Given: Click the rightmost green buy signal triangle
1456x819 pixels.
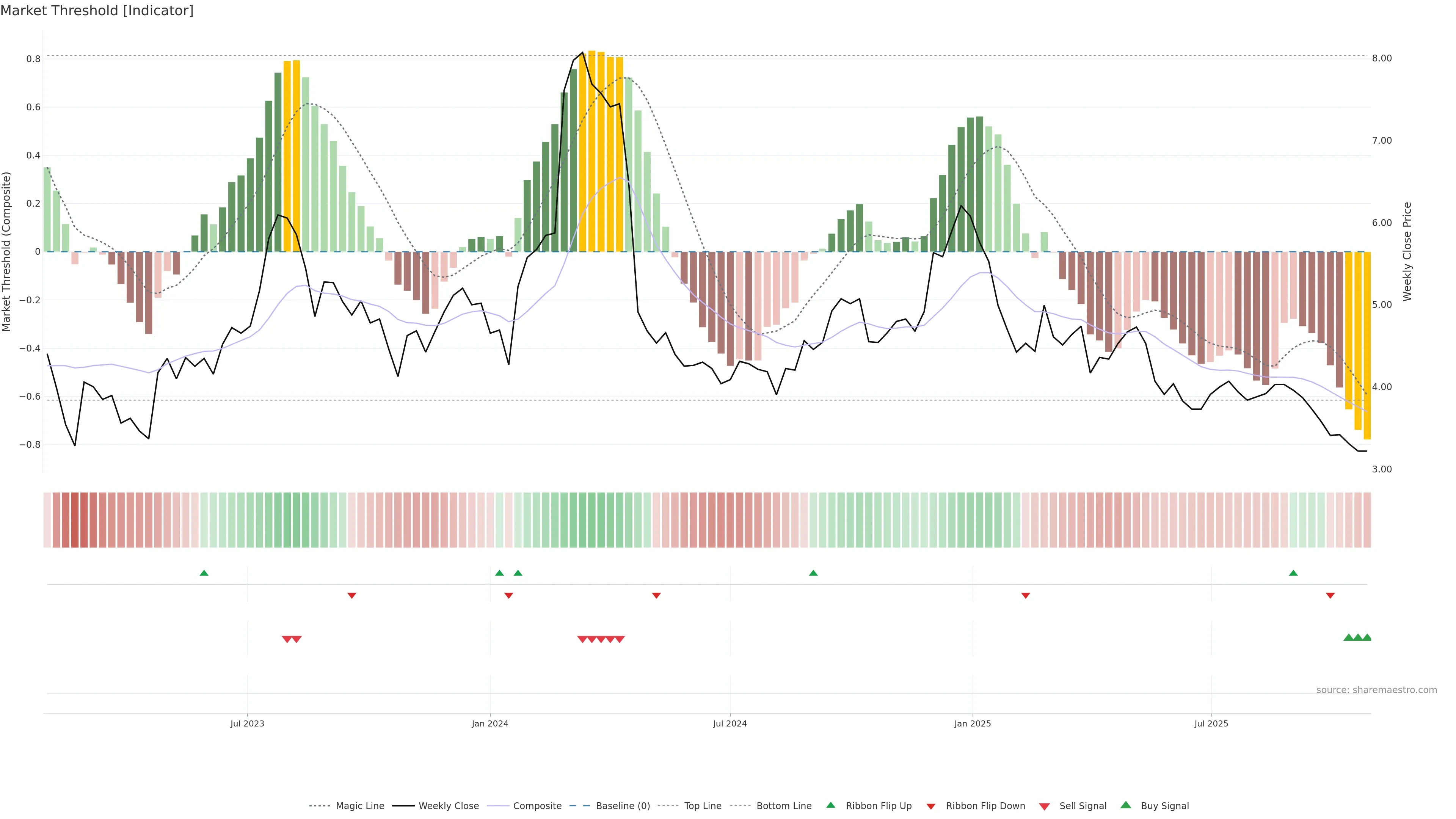Looking at the screenshot, I should tap(1367, 637).
